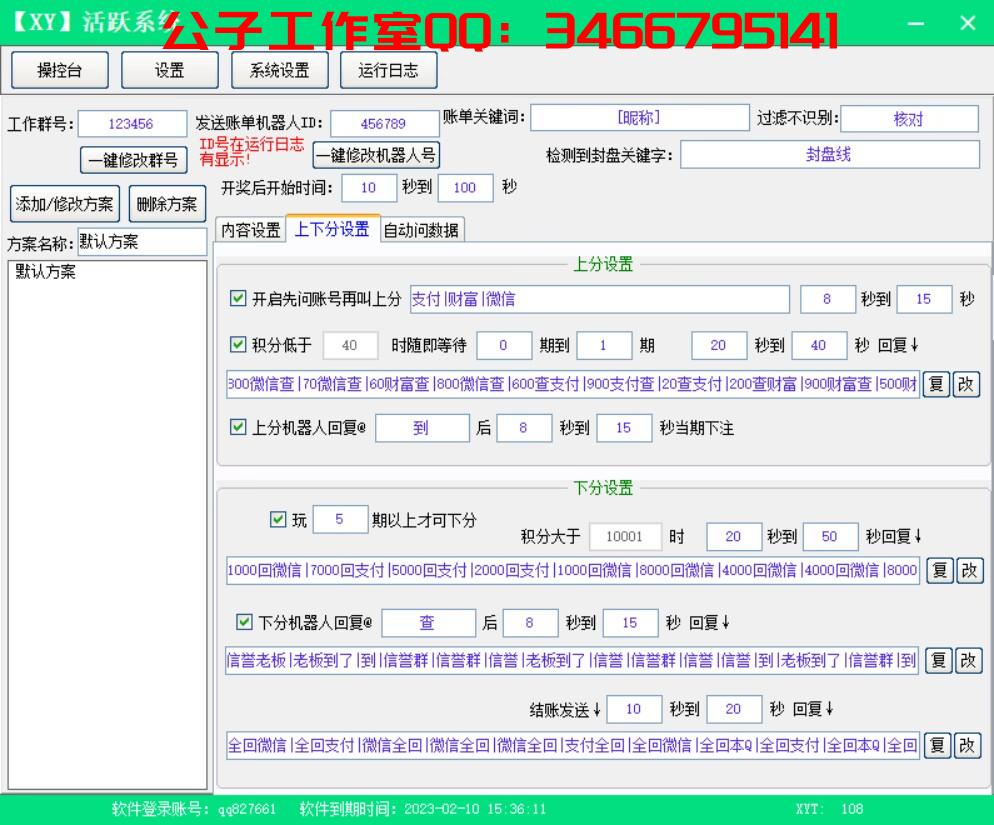Toggle 上分机器人回复@ checkbox
Image resolution: width=994 pixels, height=825 pixels.
(x=238, y=427)
